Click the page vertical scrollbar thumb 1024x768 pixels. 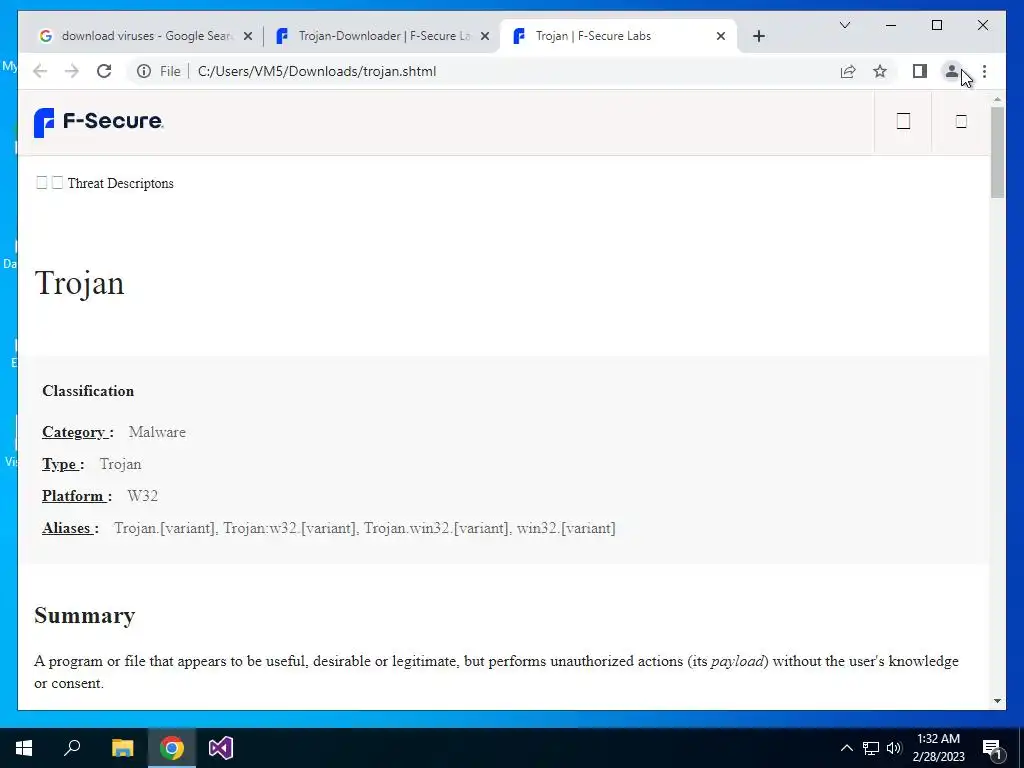[x=997, y=152]
